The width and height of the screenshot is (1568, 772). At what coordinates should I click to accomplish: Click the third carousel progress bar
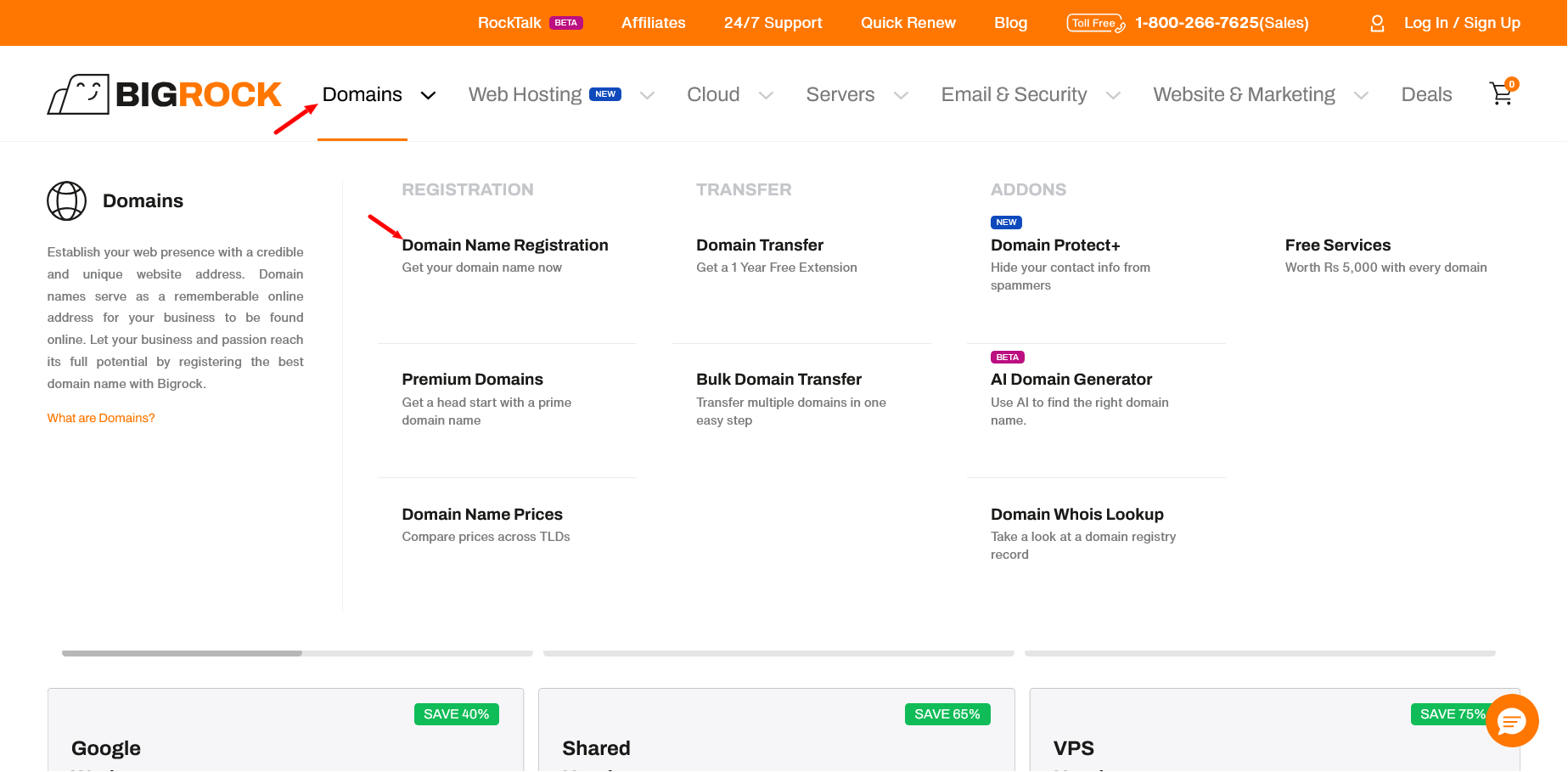click(x=1260, y=653)
